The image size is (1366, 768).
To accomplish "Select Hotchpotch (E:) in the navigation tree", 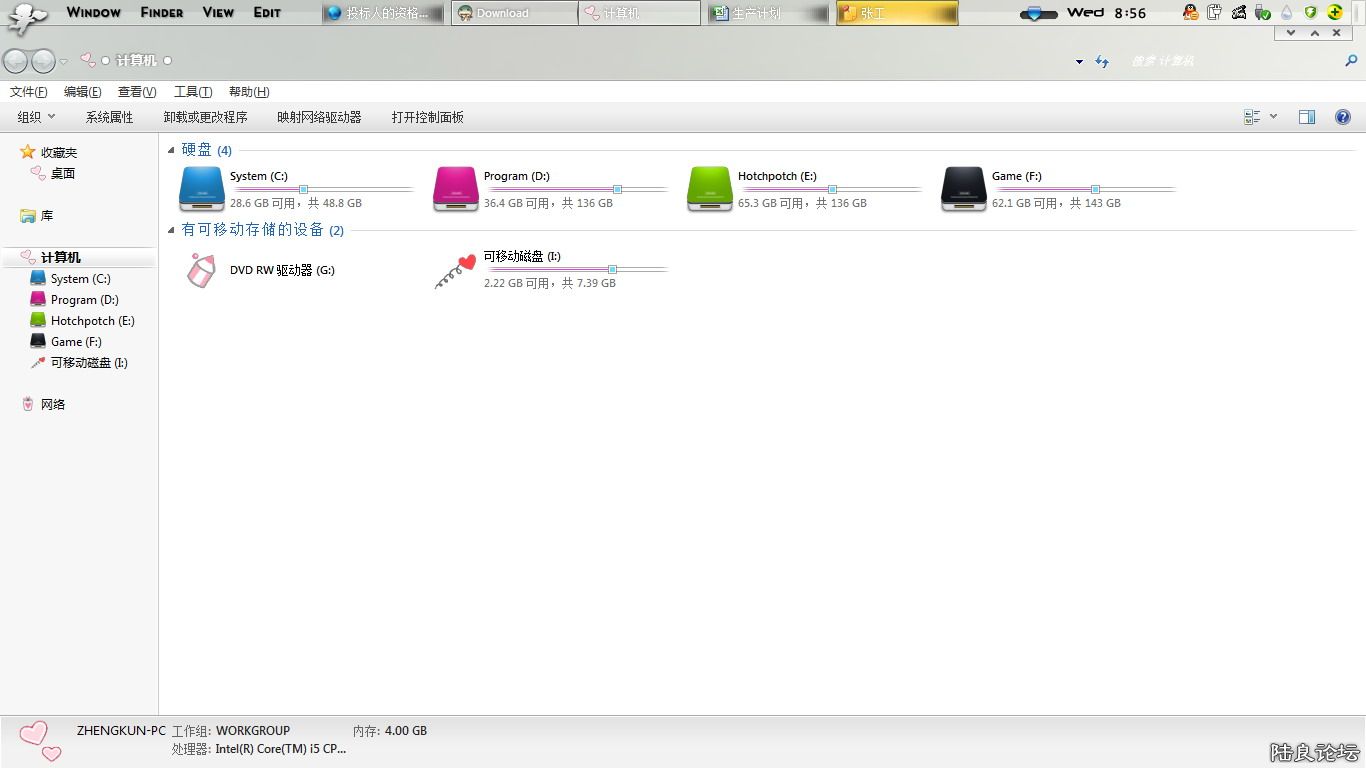I will pyautogui.click(x=92, y=321).
